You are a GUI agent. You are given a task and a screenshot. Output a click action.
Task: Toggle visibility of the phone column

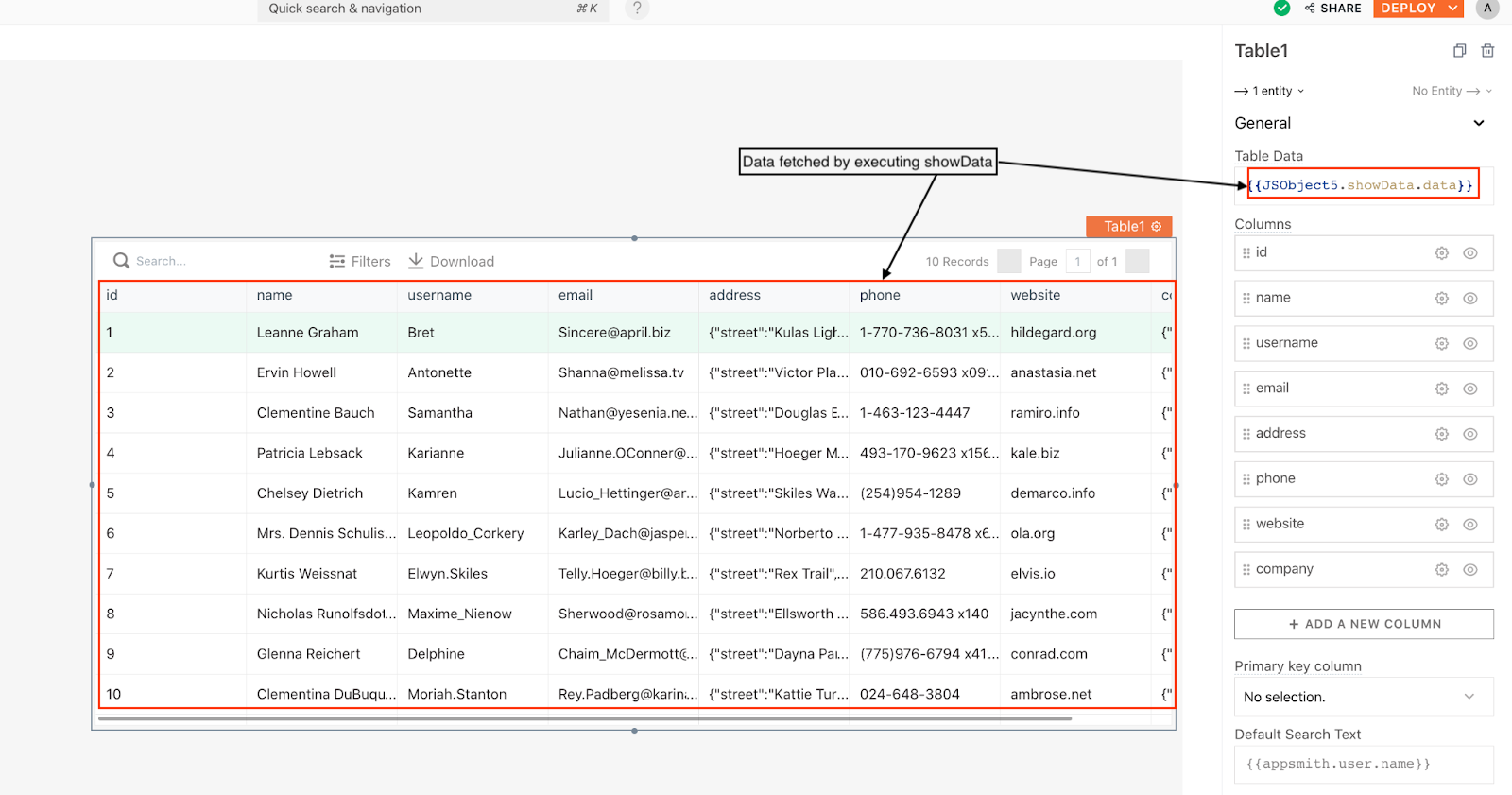point(1470,479)
